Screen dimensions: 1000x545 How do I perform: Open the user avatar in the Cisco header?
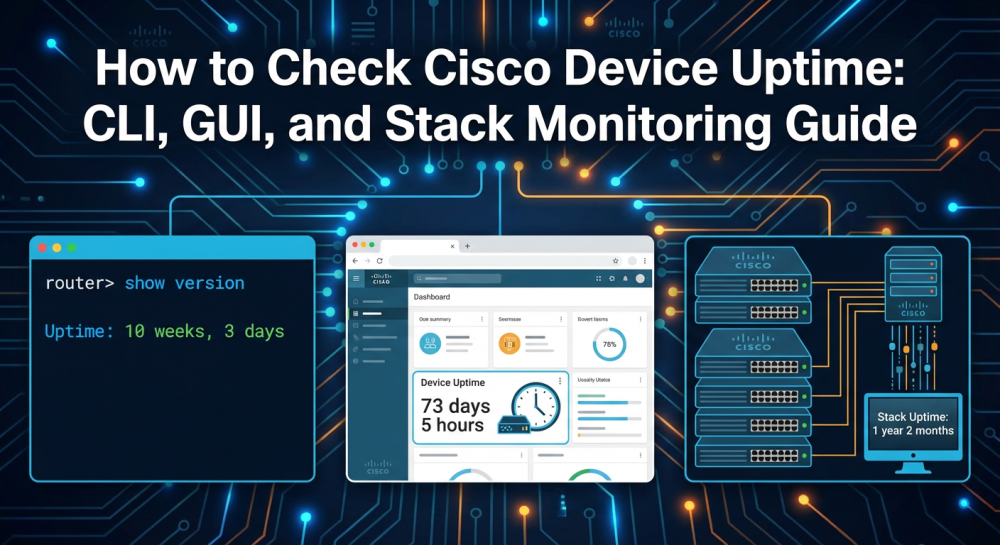[640, 279]
